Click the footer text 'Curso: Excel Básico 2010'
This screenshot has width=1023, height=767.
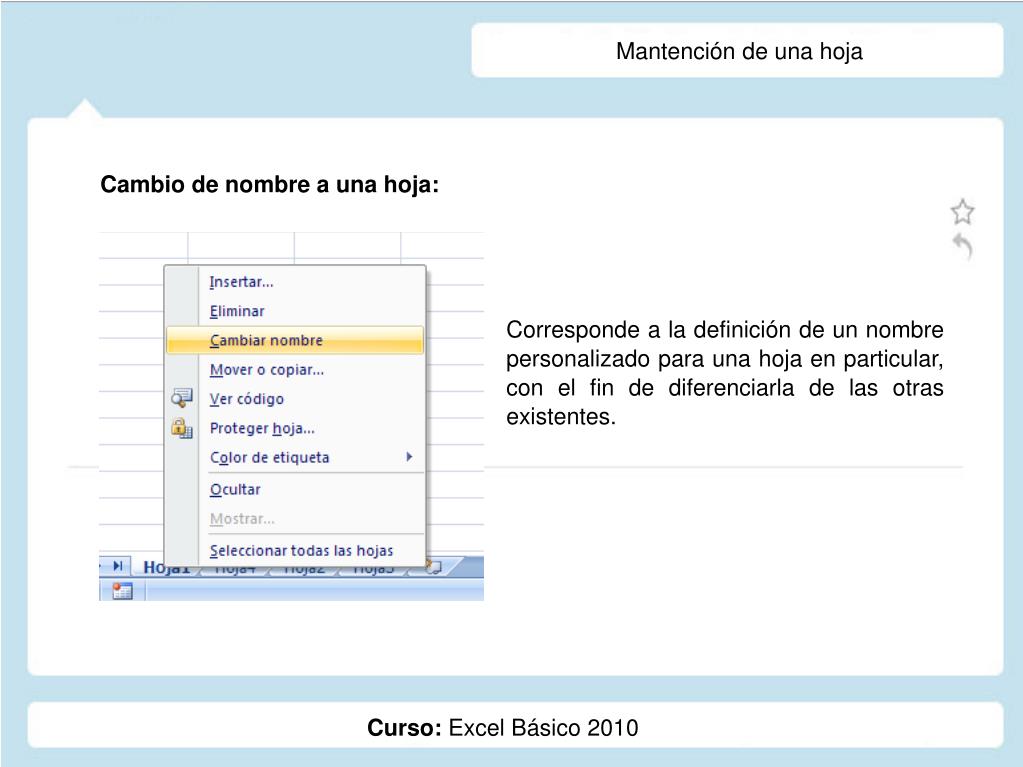pyautogui.click(x=502, y=727)
